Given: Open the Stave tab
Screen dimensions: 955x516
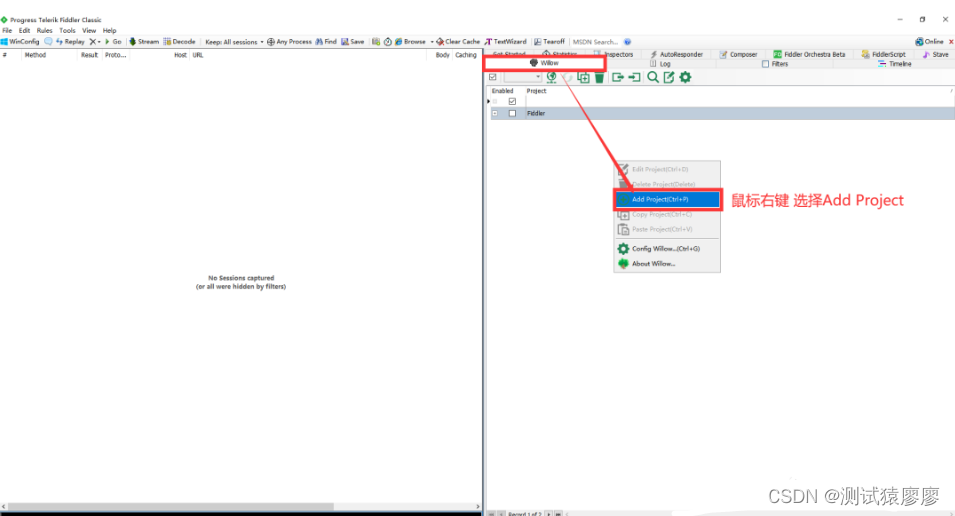Looking at the screenshot, I should click(936, 54).
